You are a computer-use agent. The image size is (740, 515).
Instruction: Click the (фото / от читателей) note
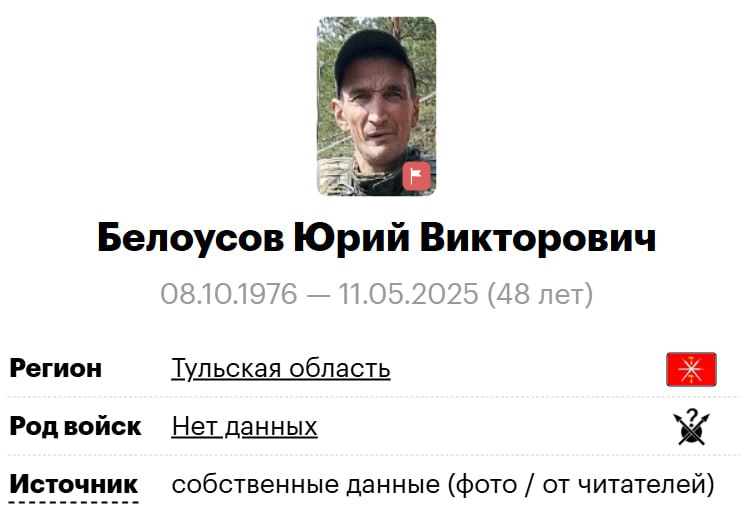[x=581, y=485]
